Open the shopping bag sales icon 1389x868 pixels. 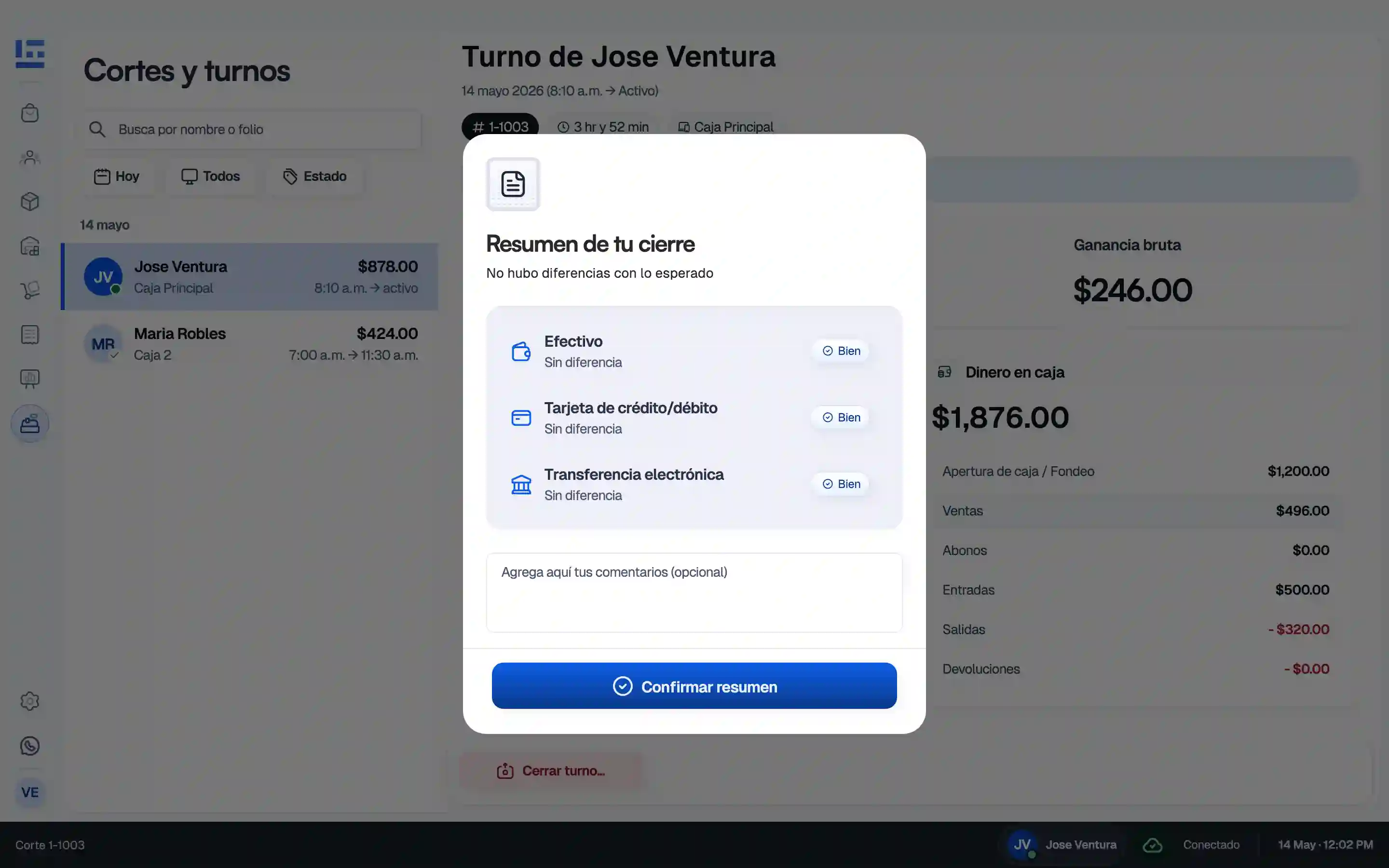(30, 113)
